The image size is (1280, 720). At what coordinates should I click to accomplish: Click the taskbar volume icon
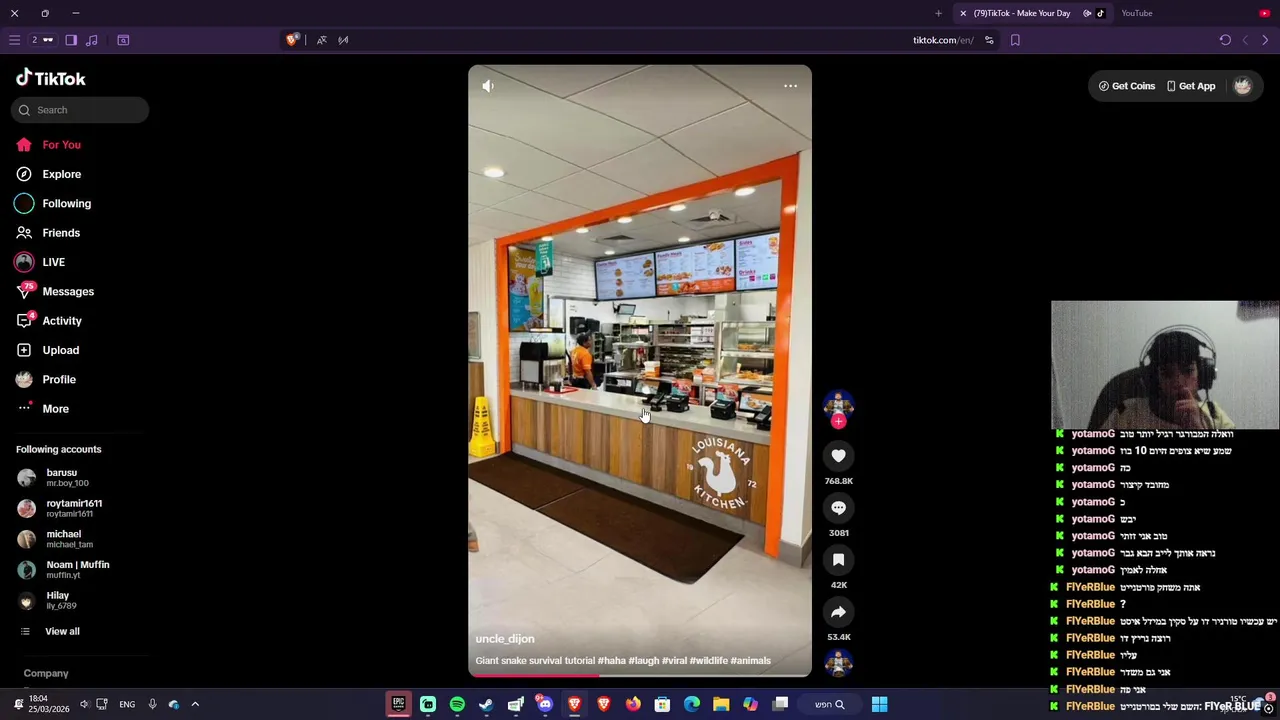[x=84, y=704]
